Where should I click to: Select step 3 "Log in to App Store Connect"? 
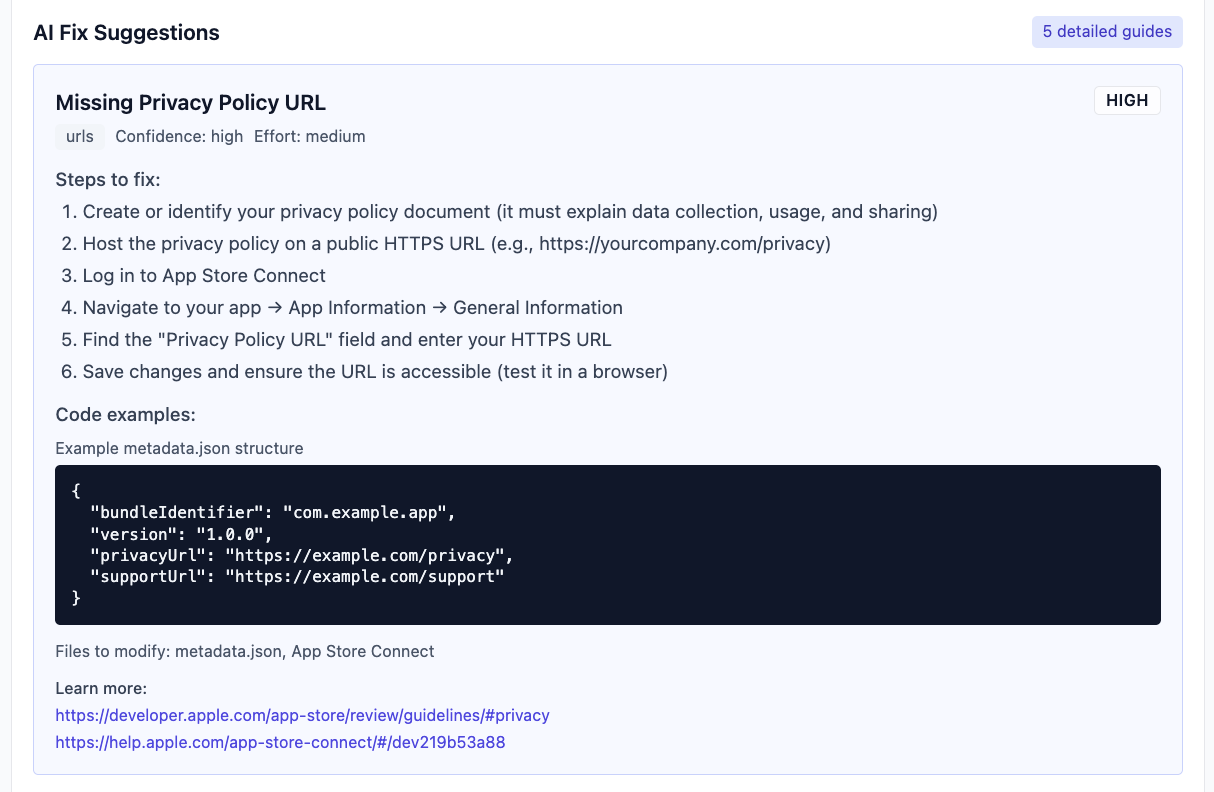[205, 276]
